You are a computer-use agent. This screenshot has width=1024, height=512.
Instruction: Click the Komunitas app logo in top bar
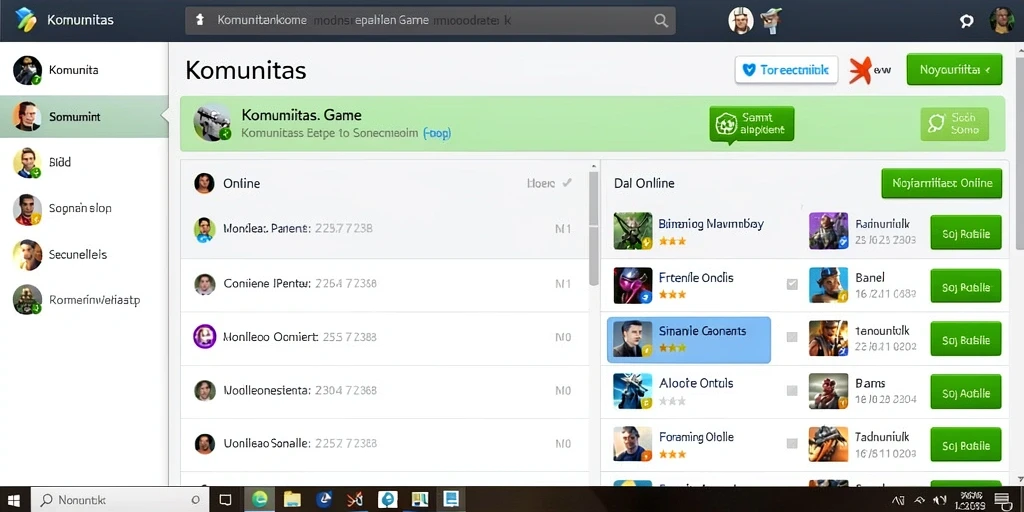pos(25,20)
